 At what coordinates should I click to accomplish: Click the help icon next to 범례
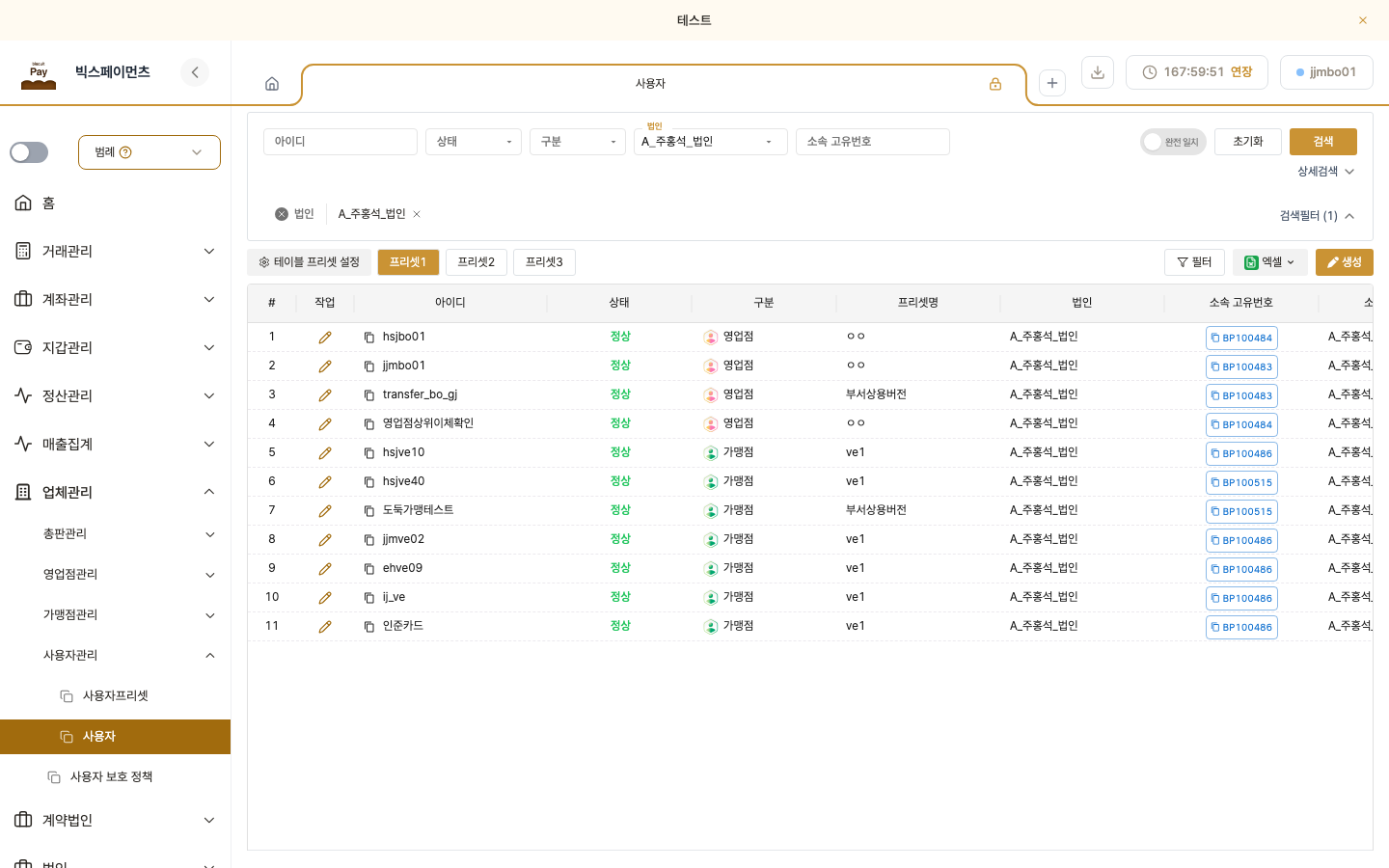tap(125, 152)
